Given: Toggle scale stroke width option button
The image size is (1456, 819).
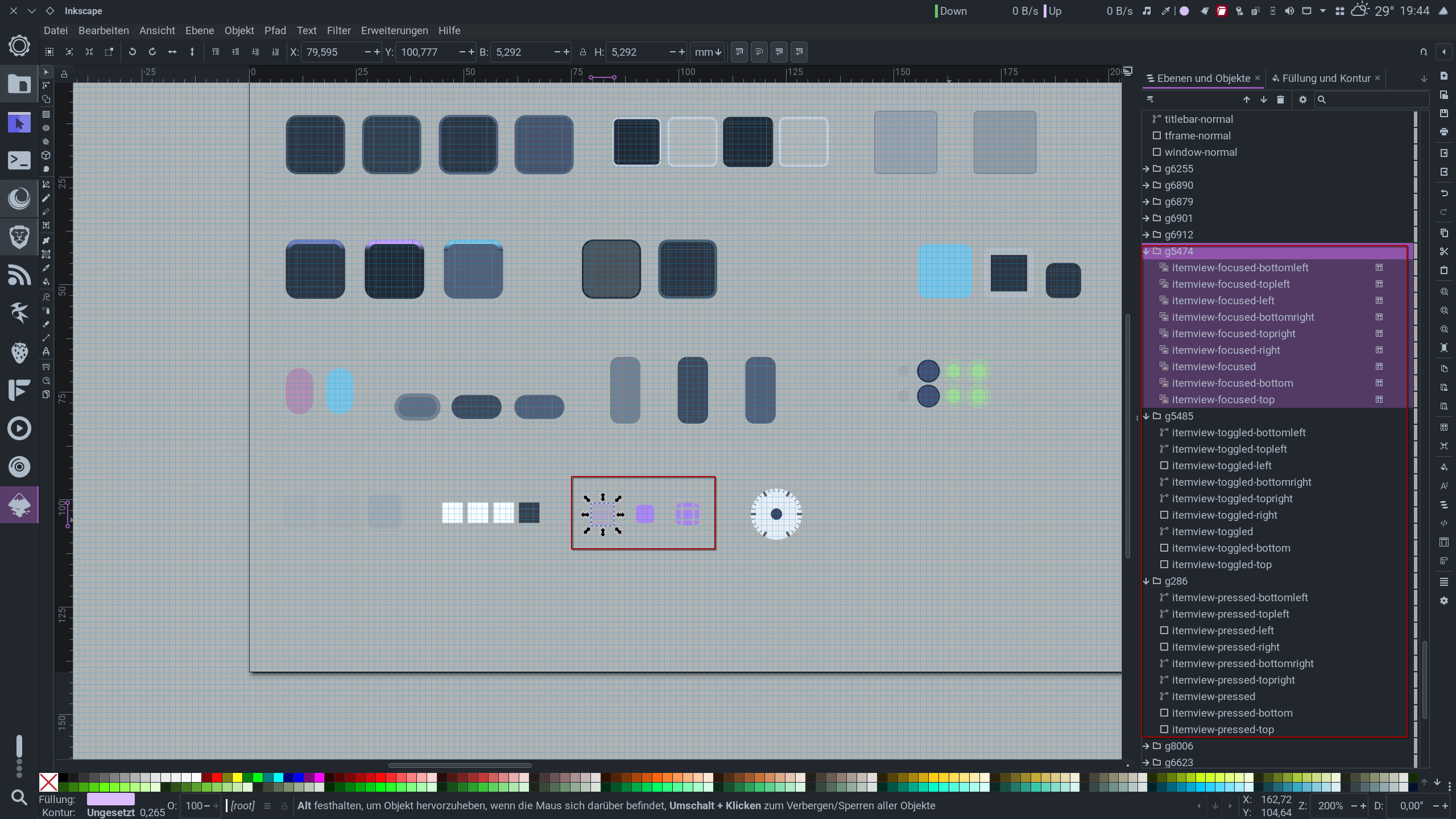Looking at the screenshot, I should (x=739, y=52).
